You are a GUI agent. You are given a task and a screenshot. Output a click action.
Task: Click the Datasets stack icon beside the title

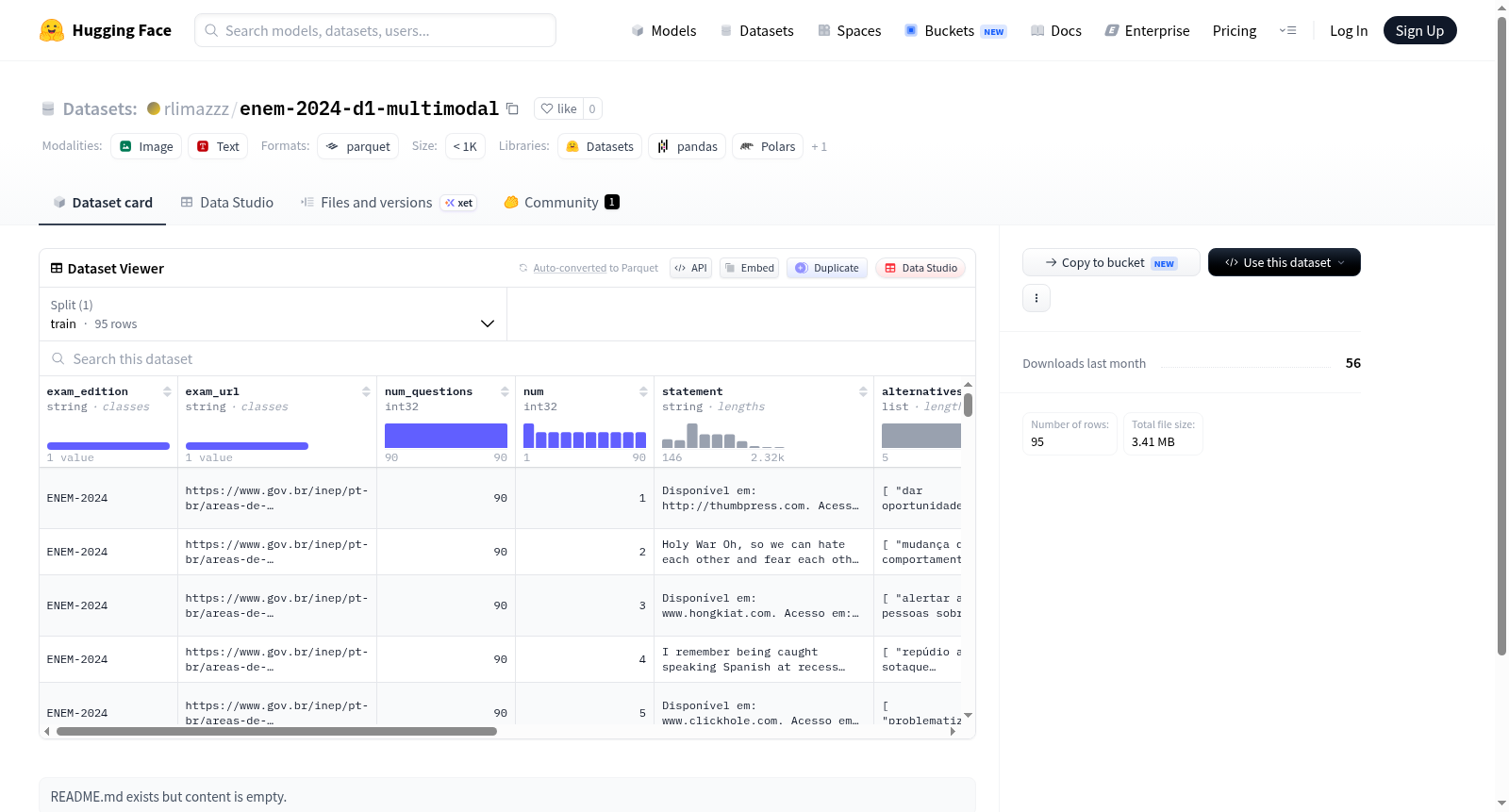(48, 109)
